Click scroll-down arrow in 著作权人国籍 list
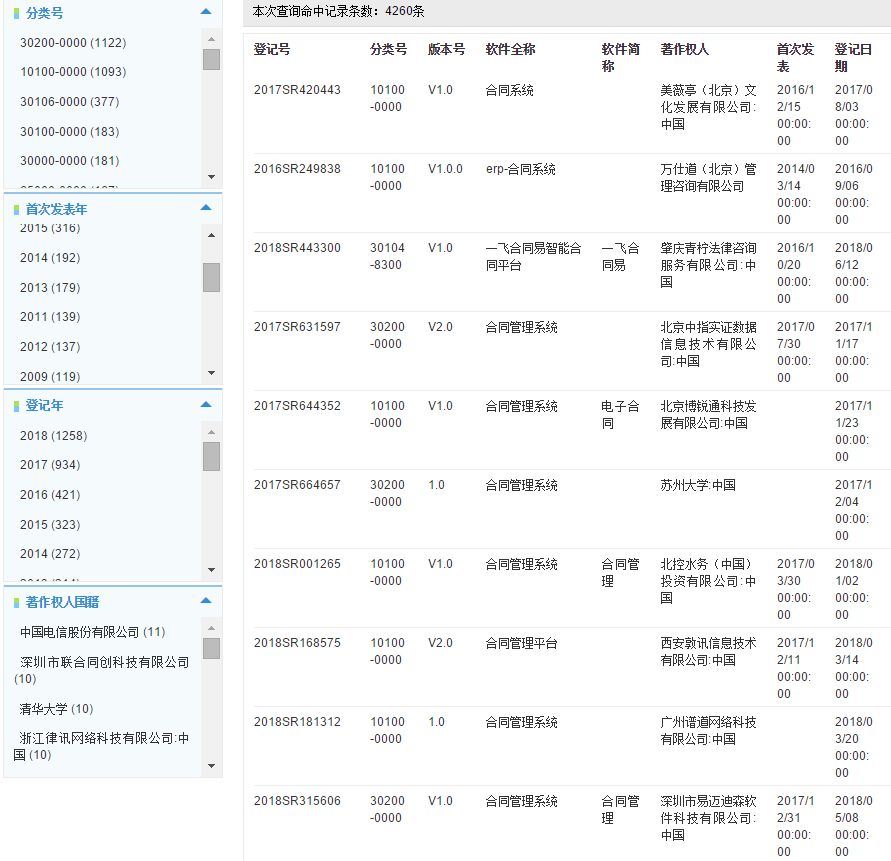891x861 pixels. tap(211, 766)
